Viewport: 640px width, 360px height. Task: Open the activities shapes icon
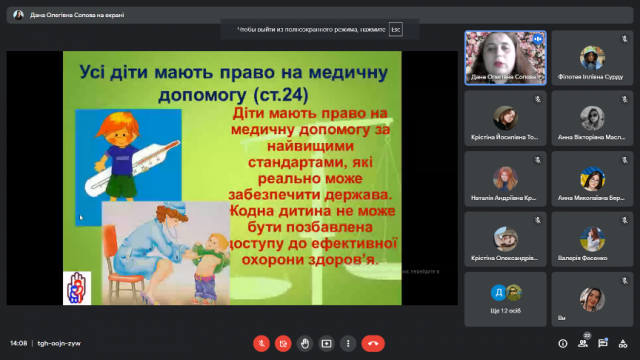(623, 344)
